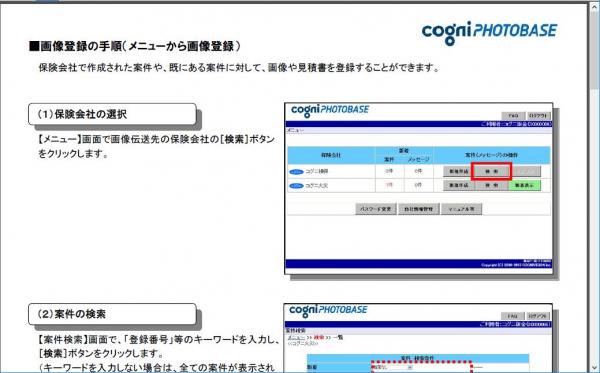This screenshot has height=373, width=600.
Task: Click the ログアウト button in the menu screen
Action: coord(538,116)
